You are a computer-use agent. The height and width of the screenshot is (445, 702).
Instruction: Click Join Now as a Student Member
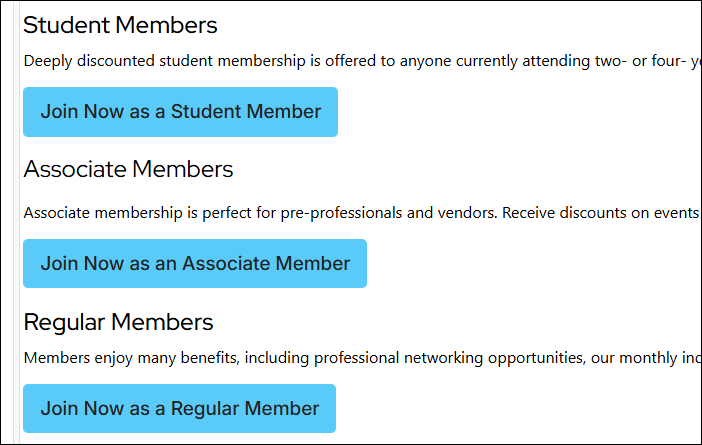(180, 112)
